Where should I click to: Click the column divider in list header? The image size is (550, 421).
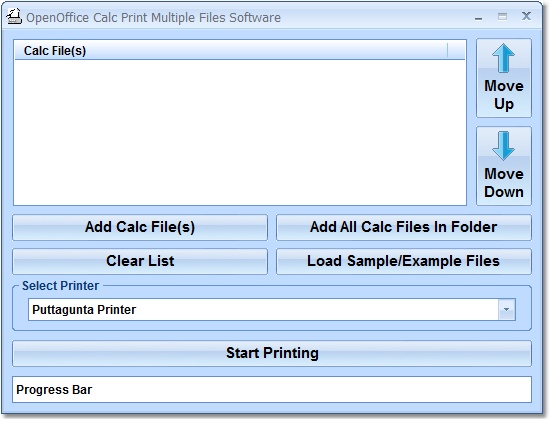[448, 51]
